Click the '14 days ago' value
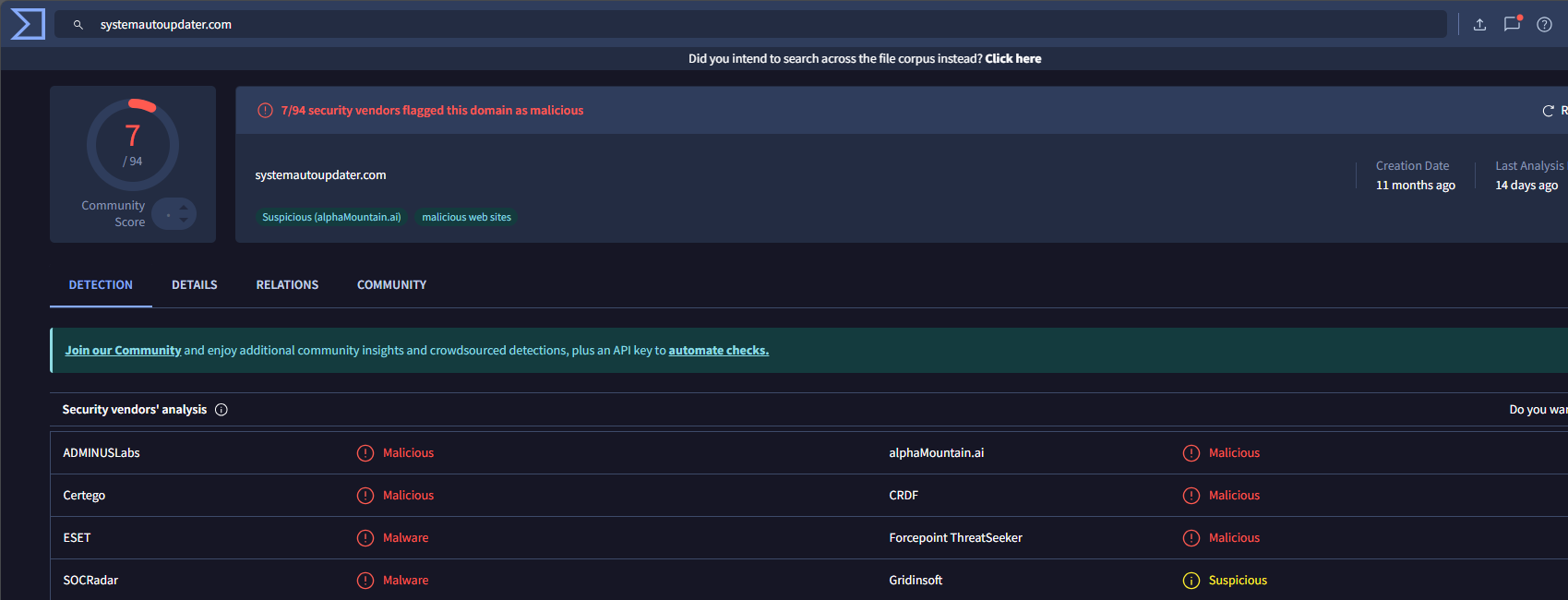The image size is (1568, 600). [x=1526, y=186]
